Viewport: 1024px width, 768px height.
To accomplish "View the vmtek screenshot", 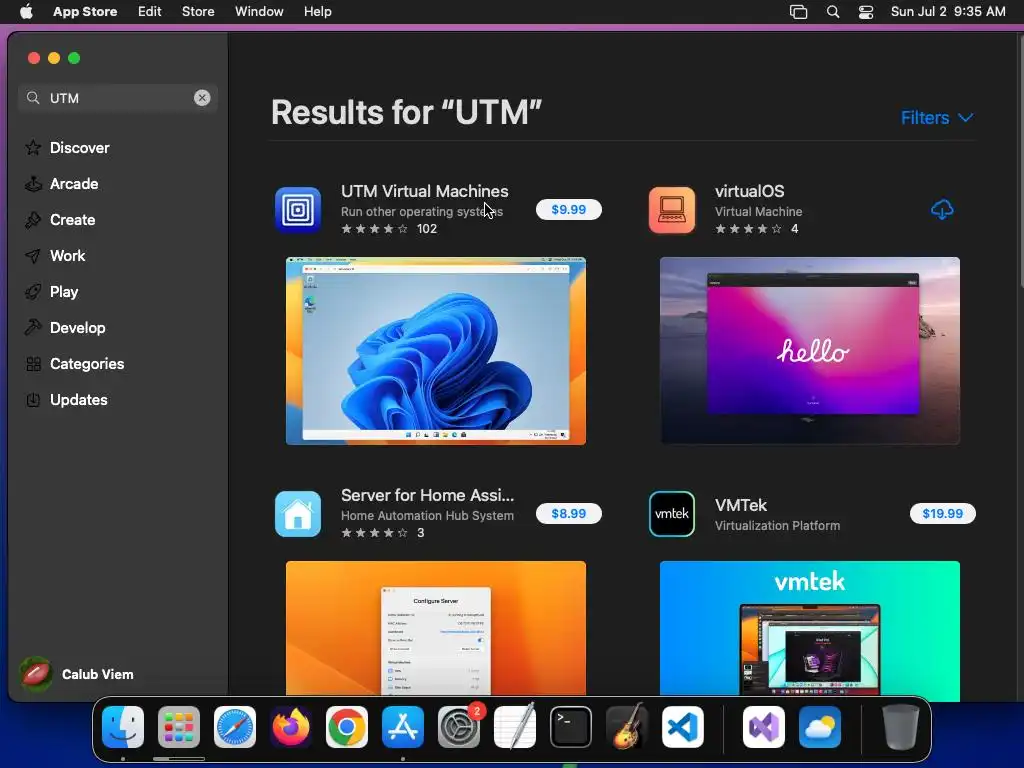I will pyautogui.click(x=810, y=628).
